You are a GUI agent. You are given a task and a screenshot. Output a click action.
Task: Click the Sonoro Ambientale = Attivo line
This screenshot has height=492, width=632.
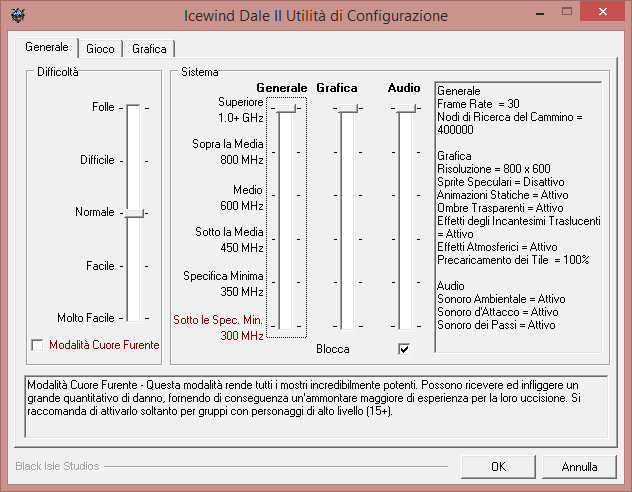point(501,299)
